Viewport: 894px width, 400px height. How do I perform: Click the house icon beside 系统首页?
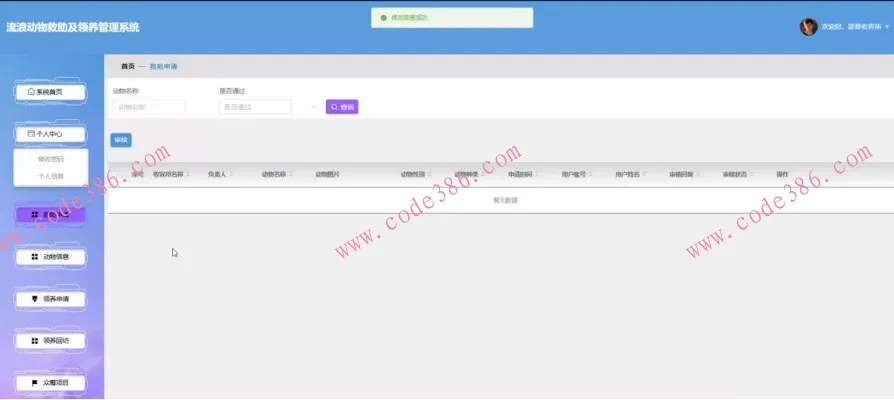[x=31, y=91]
